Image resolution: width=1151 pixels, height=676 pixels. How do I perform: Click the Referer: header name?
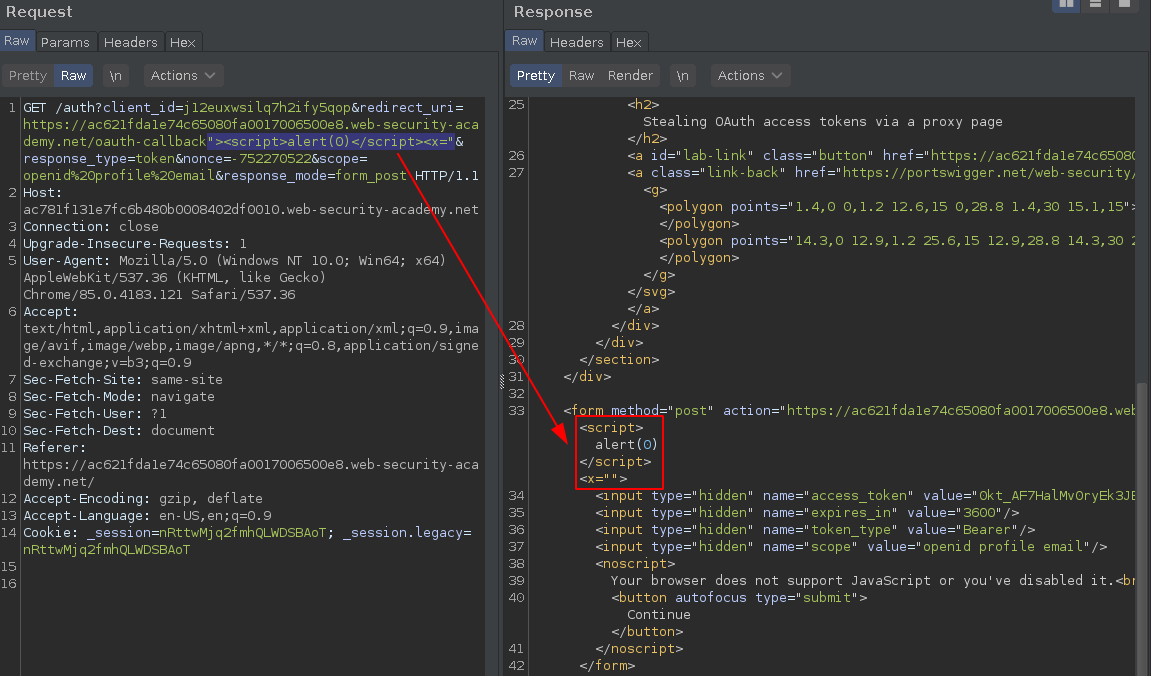click(54, 448)
